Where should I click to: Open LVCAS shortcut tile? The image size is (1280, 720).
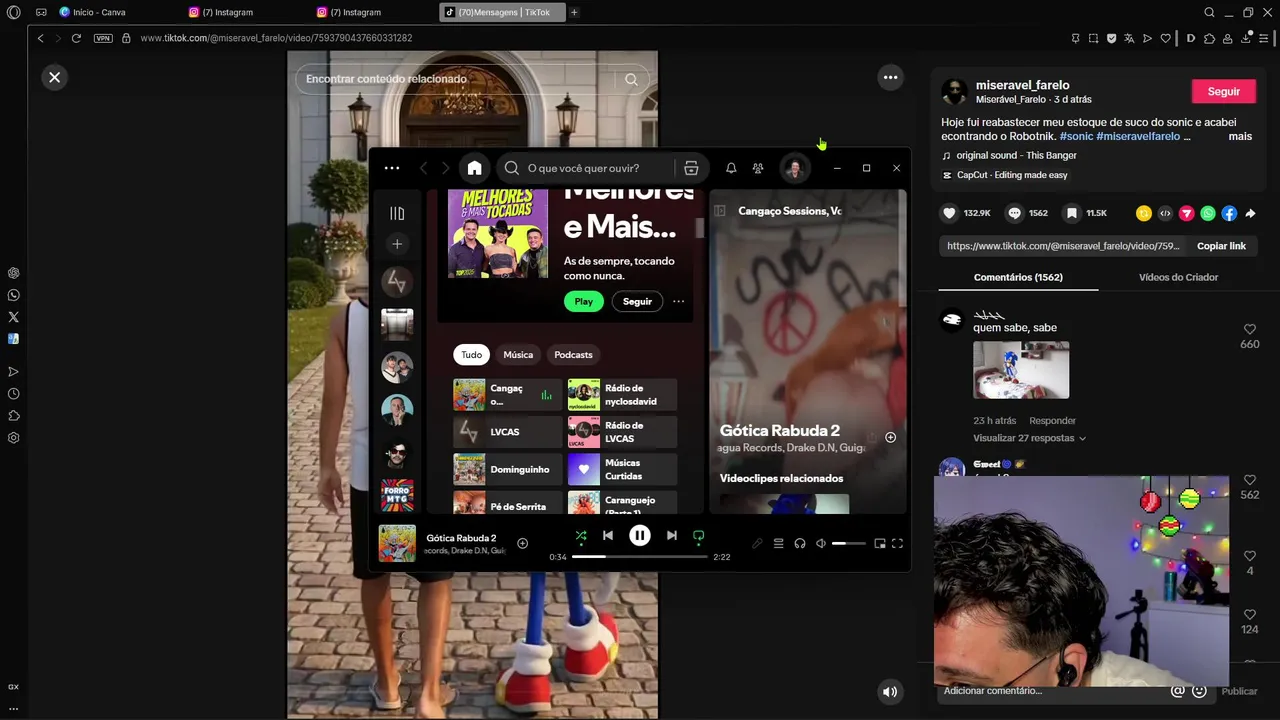click(507, 432)
